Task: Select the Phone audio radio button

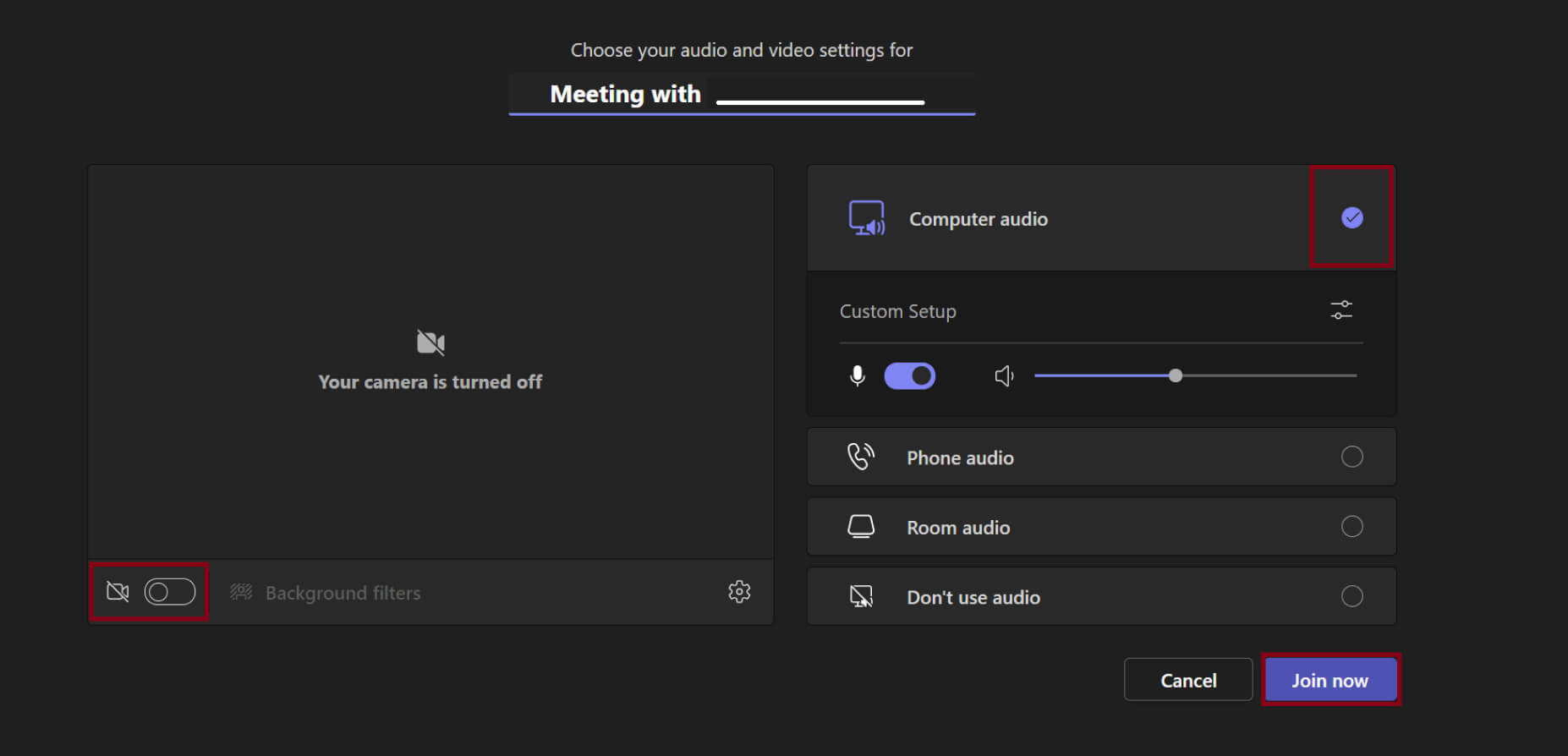Action: pyautogui.click(x=1351, y=457)
